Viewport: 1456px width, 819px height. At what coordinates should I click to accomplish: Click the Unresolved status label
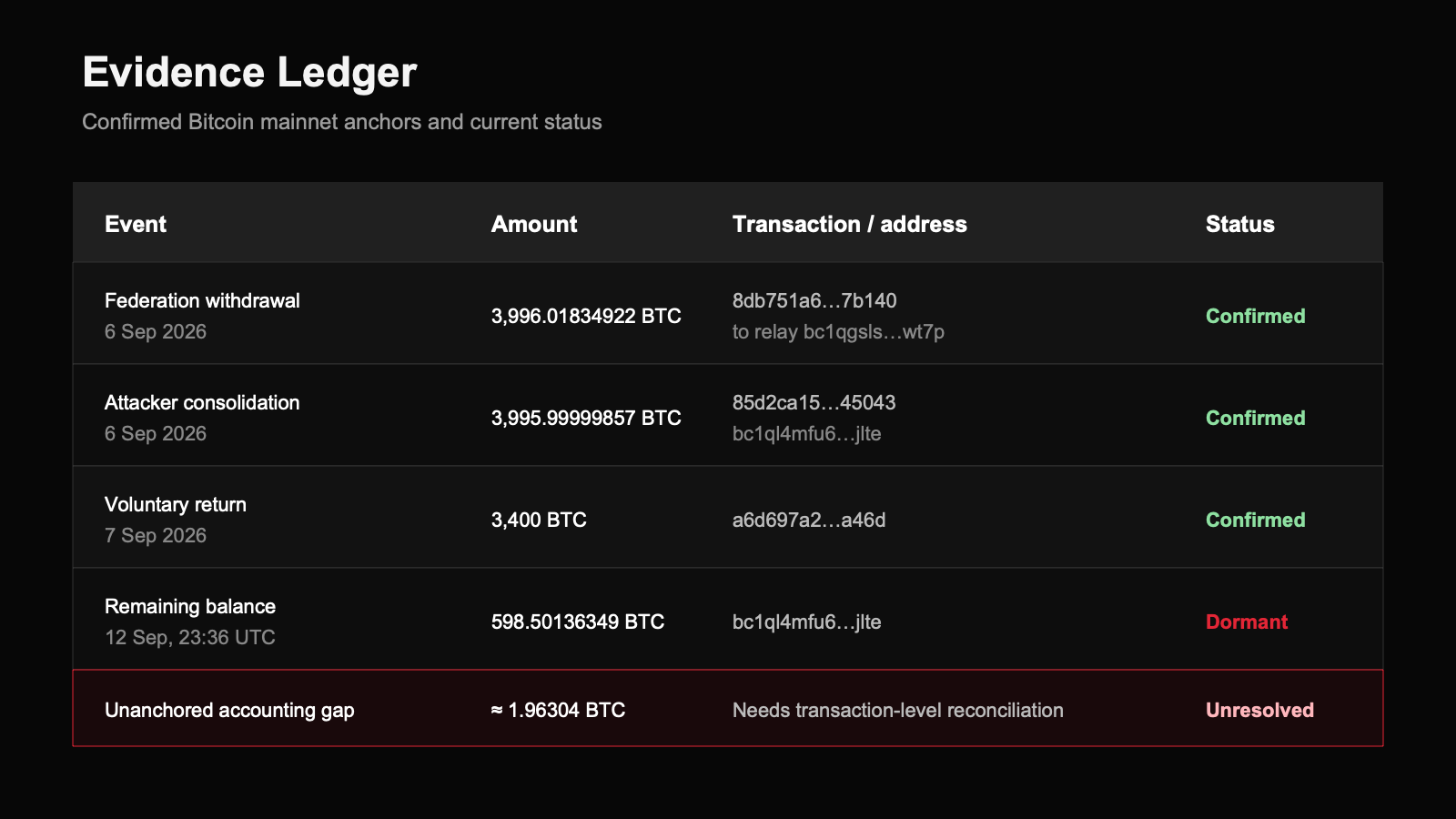click(x=1259, y=710)
